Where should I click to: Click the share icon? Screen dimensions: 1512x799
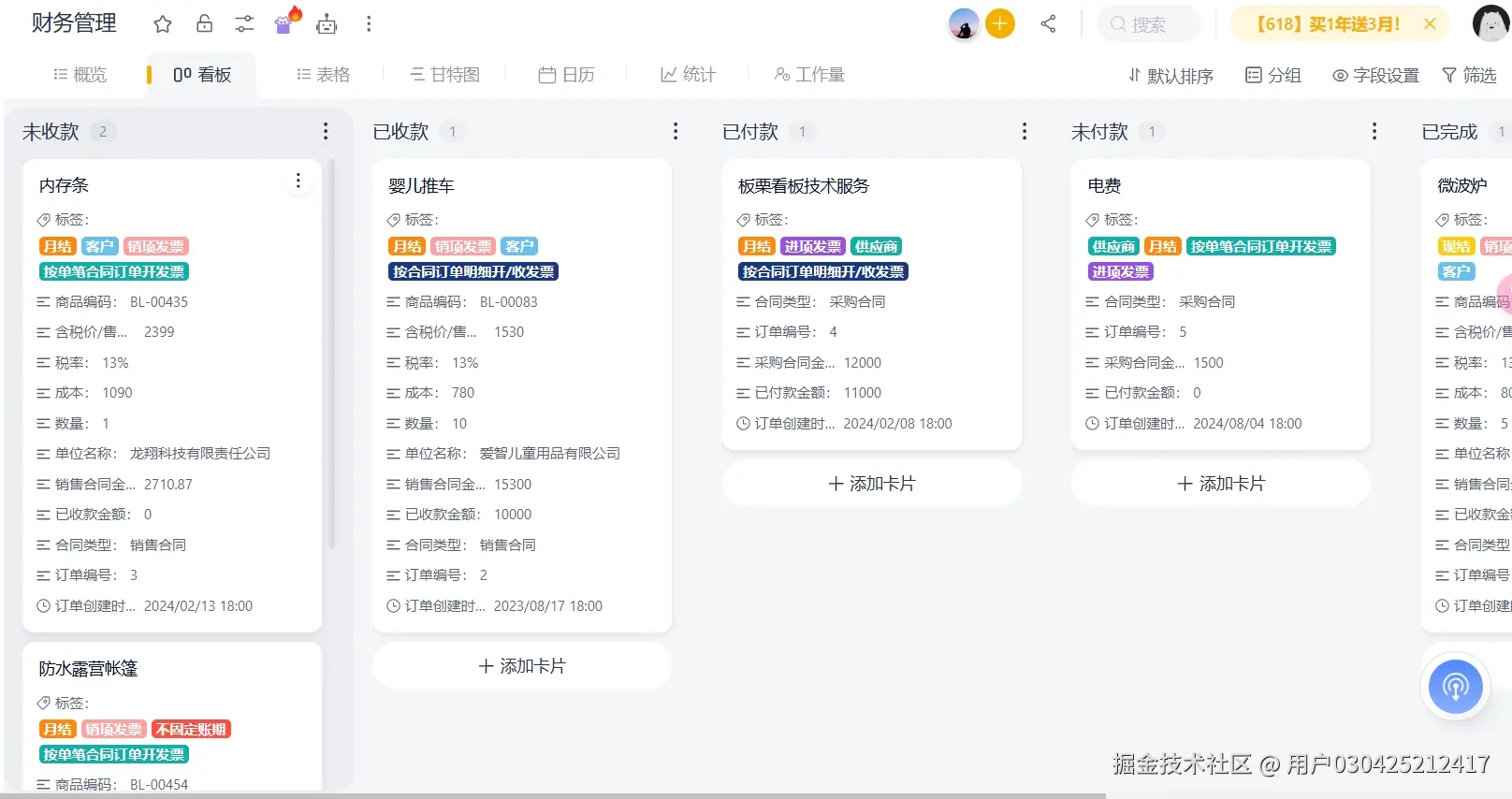point(1048,24)
